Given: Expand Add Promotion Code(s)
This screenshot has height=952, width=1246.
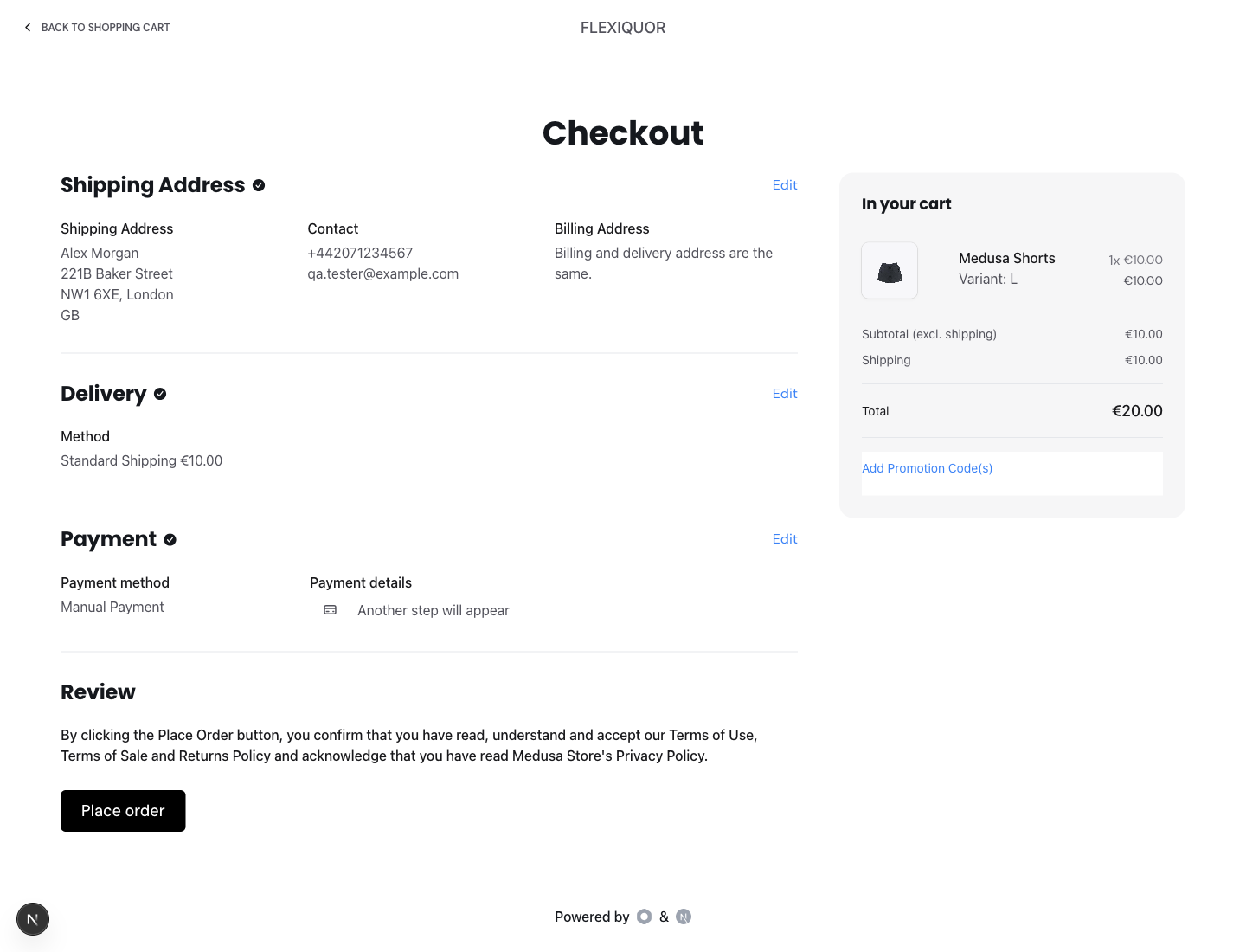Looking at the screenshot, I should coord(927,468).
